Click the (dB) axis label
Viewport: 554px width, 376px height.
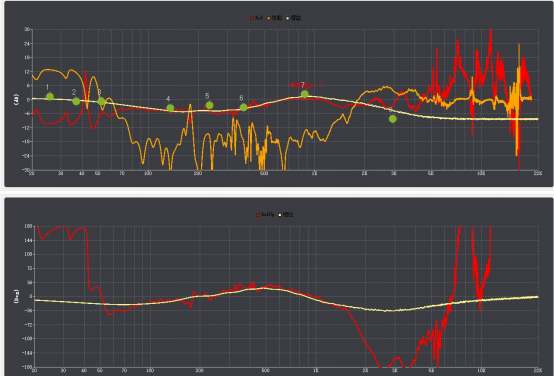pos(16,99)
